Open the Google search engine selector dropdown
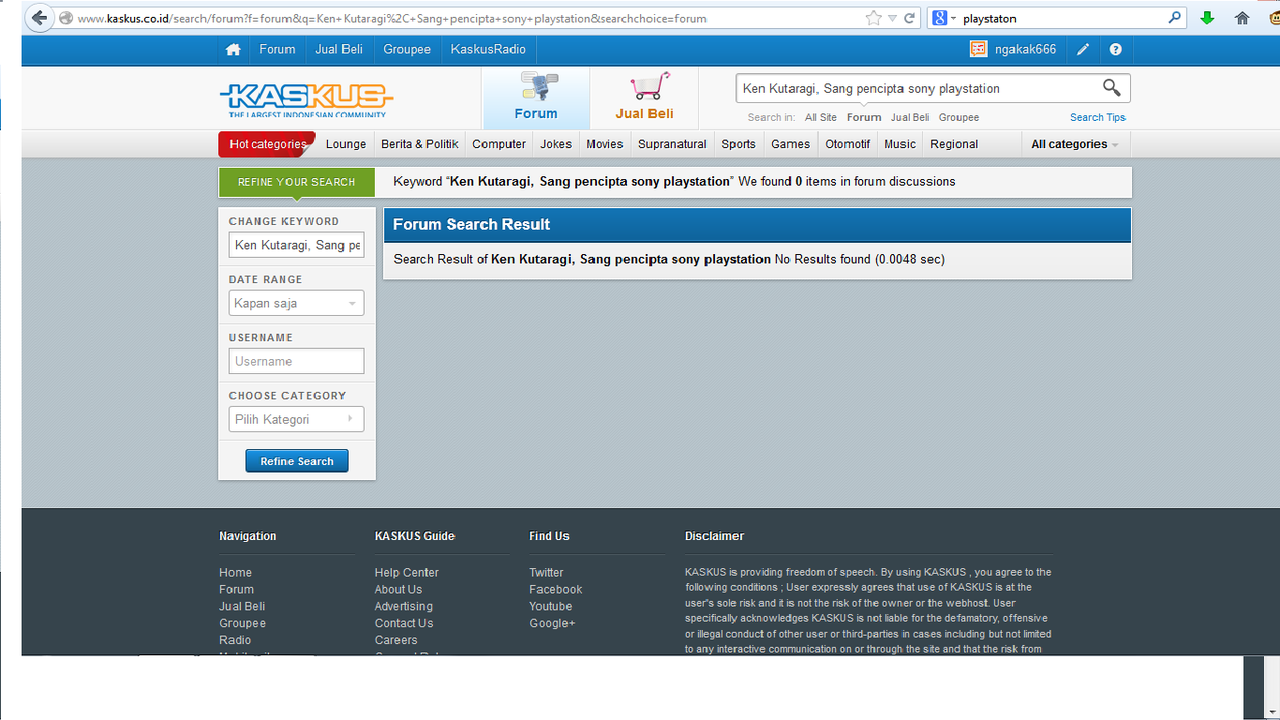 tap(945, 18)
